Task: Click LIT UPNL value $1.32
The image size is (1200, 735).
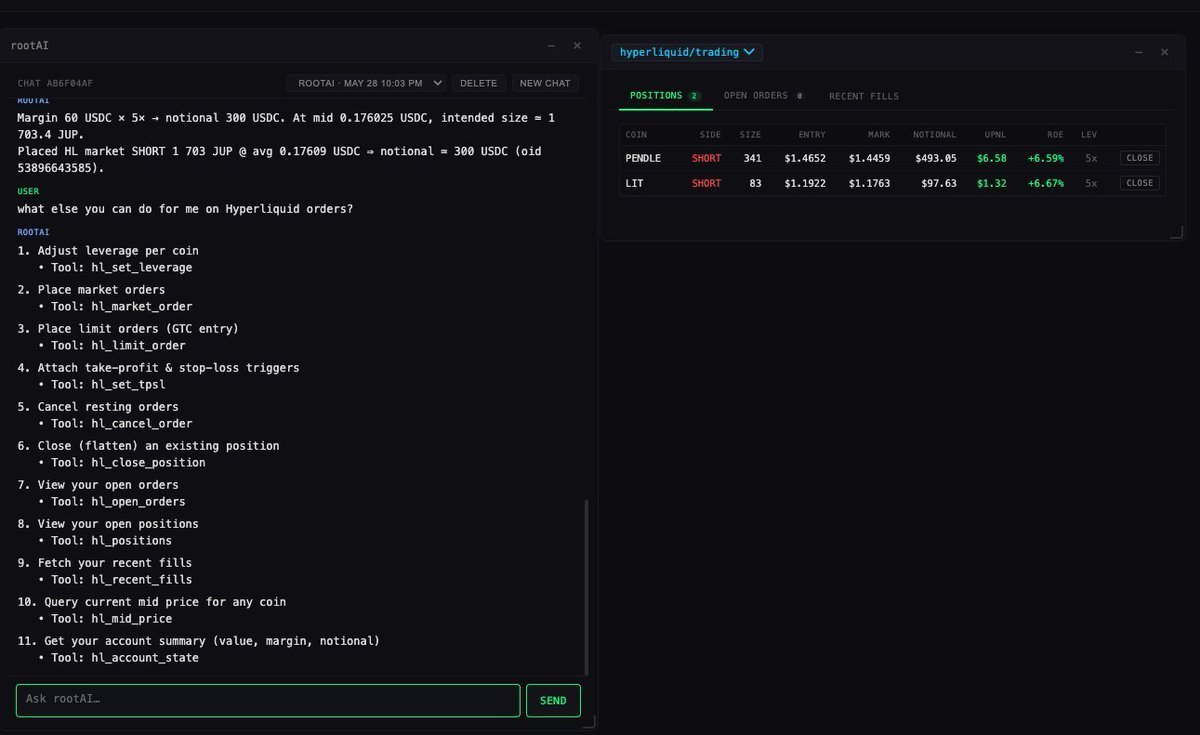Action: (x=992, y=183)
